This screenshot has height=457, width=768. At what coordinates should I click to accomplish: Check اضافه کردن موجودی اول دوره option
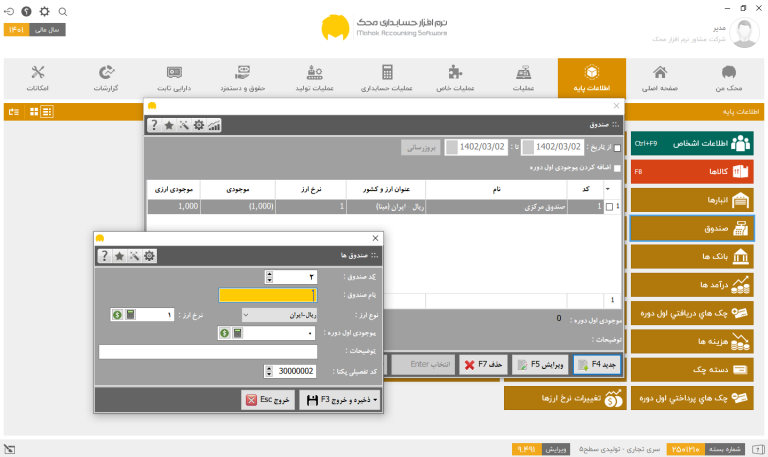coord(617,168)
